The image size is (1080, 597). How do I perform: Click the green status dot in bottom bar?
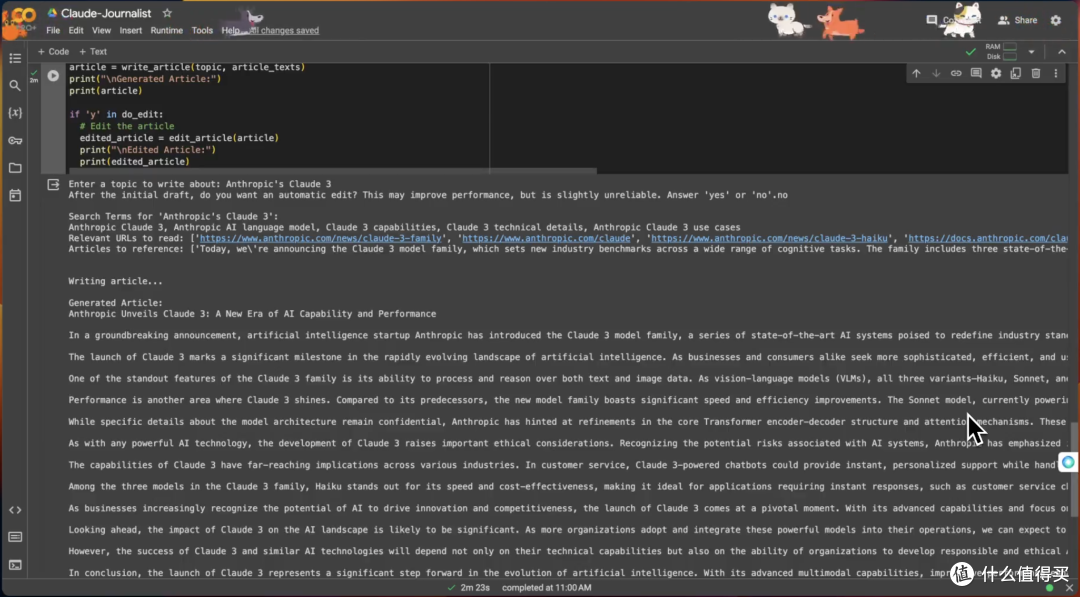point(1050,588)
